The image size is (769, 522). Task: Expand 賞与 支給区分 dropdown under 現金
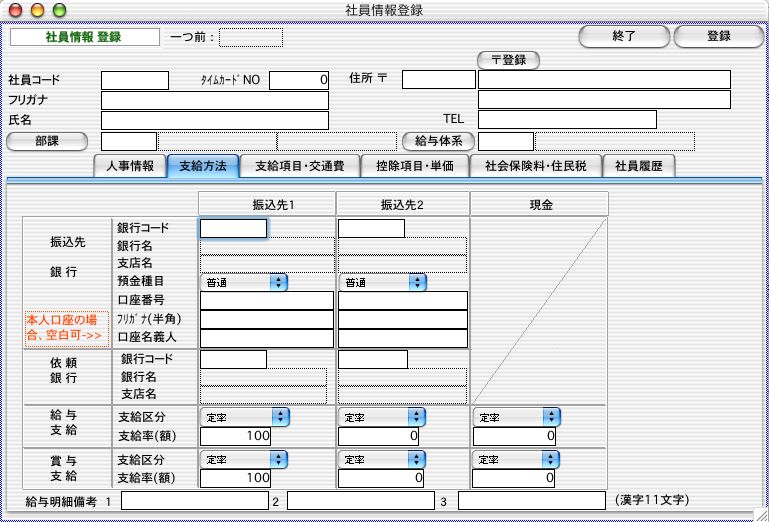[x=516, y=459]
